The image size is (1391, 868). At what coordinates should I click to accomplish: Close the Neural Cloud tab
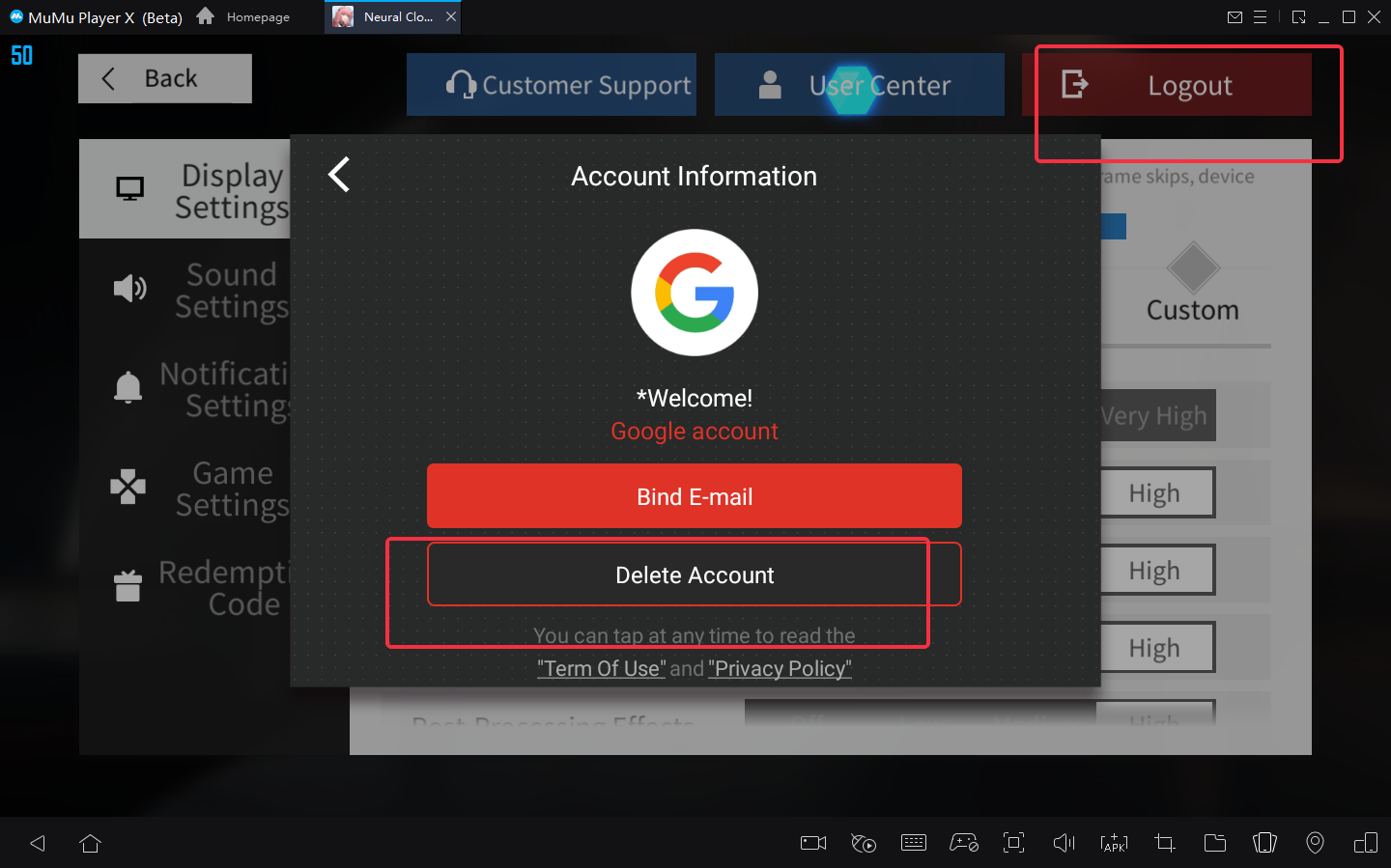pyautogui.click(x=451, y=16)
